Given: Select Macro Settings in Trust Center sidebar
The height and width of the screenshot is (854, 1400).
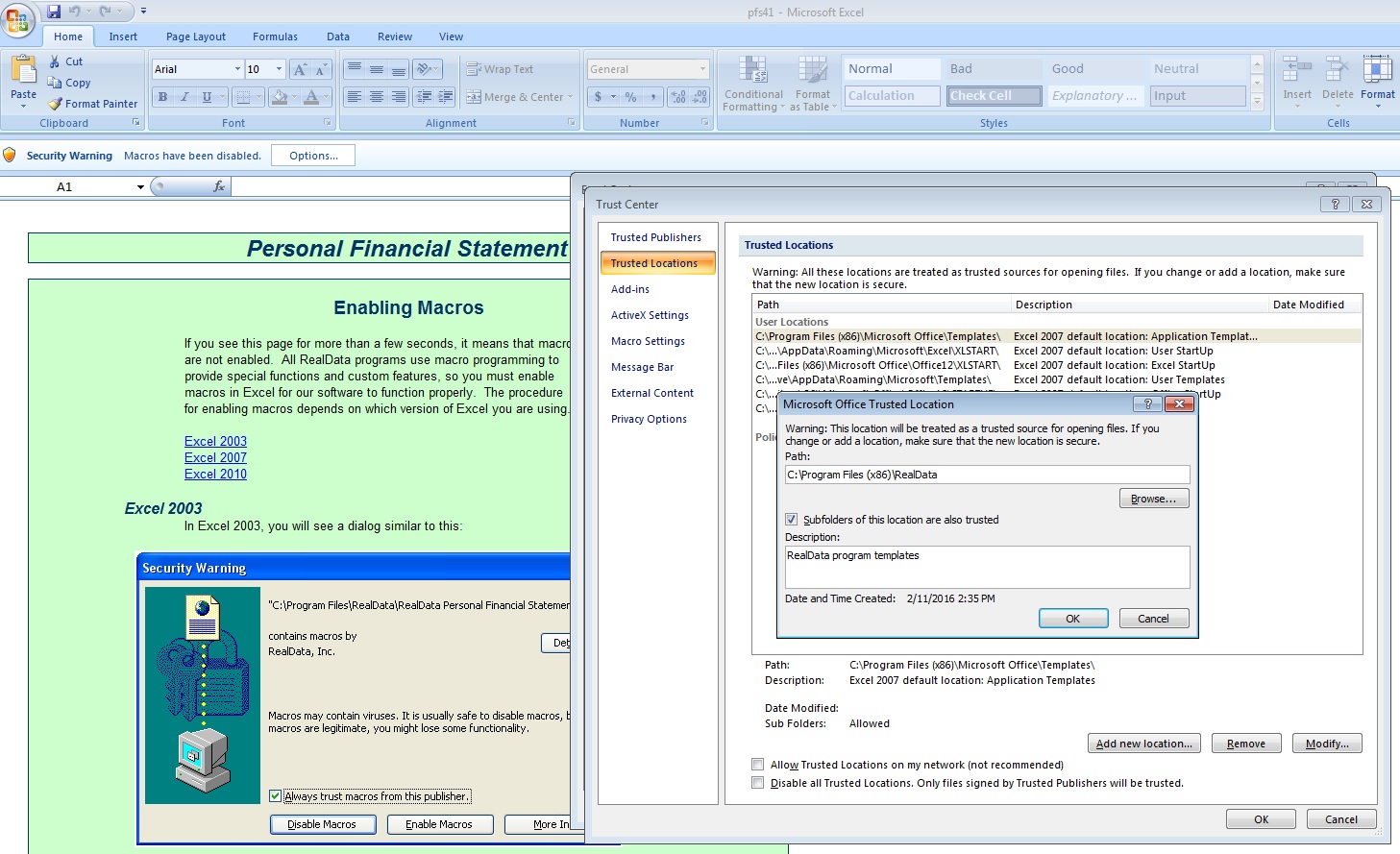Looking at the screenshot, I should pos(648,341).
